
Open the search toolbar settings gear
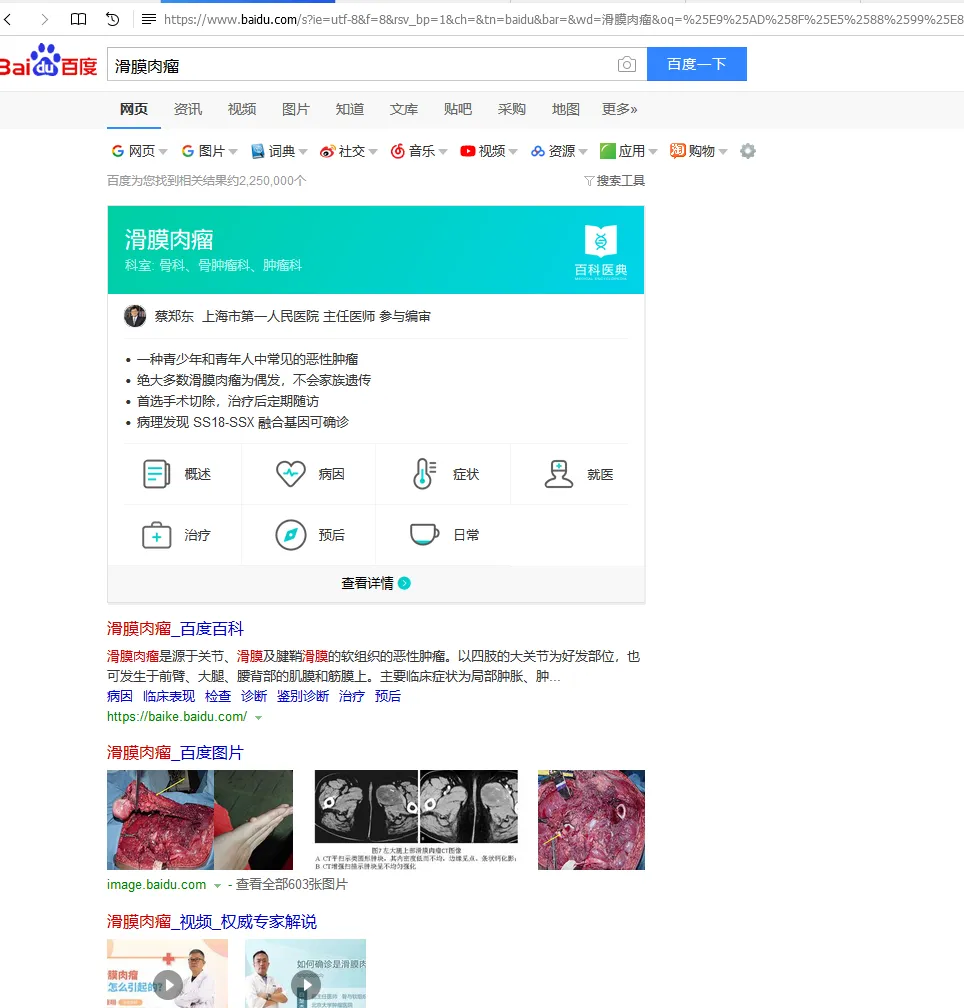click(747, 151)
